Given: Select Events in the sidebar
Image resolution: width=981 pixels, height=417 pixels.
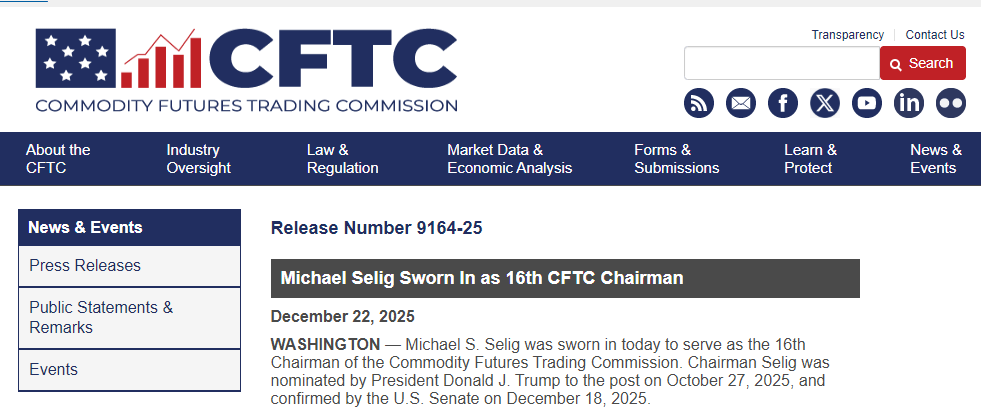Looking at the screenshot, I should click(x=53, y=369).
